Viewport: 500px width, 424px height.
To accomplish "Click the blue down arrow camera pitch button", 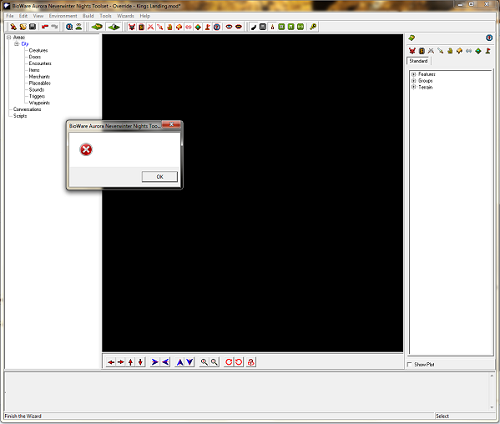I will (x=190, y=362).
